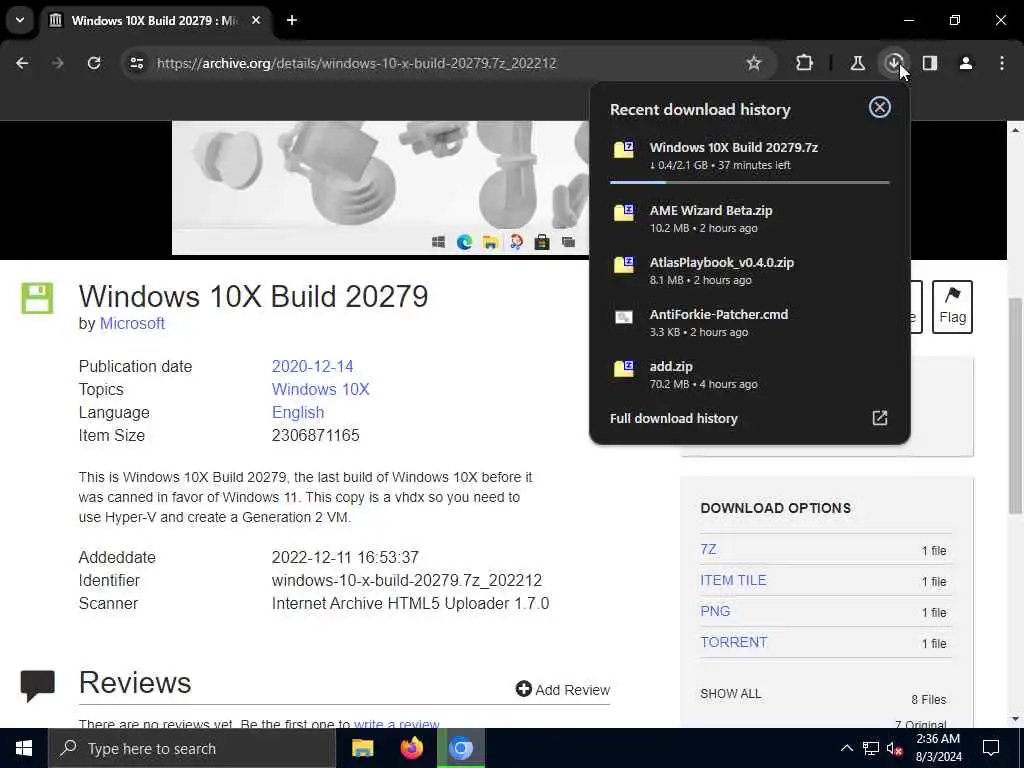Open AntiForkie-Patcher.cmd download entry

[x=749, y=323]
